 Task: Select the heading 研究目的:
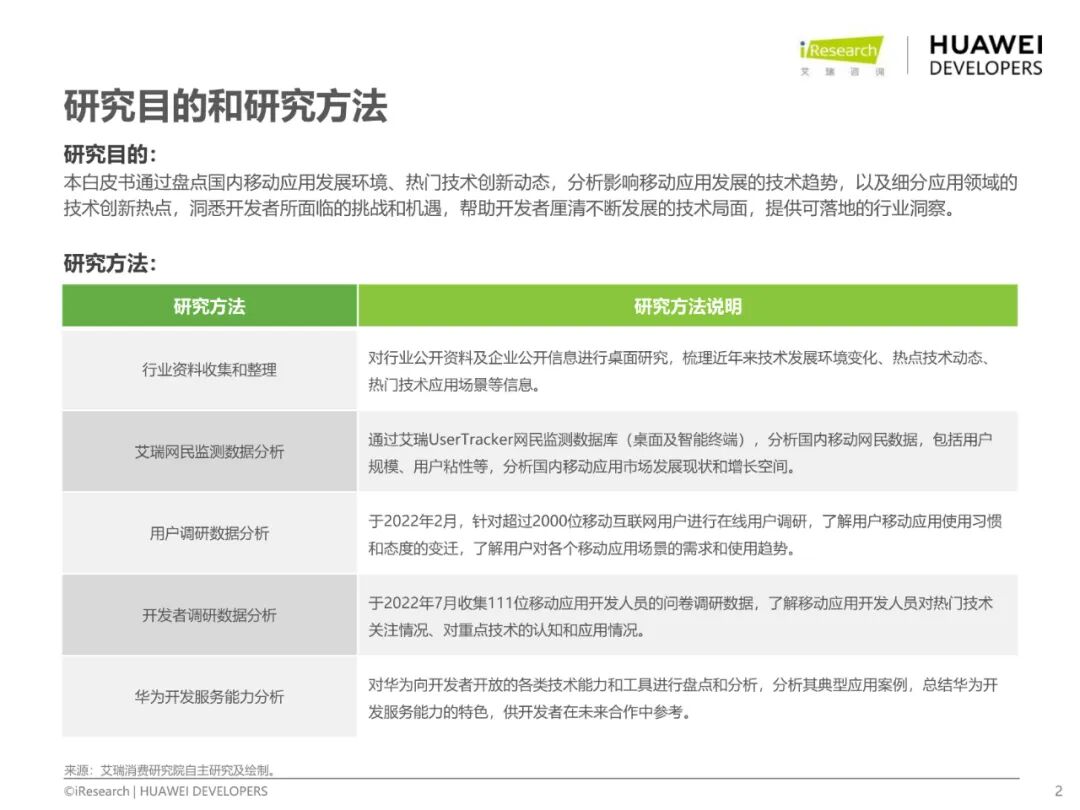(110, 154)
